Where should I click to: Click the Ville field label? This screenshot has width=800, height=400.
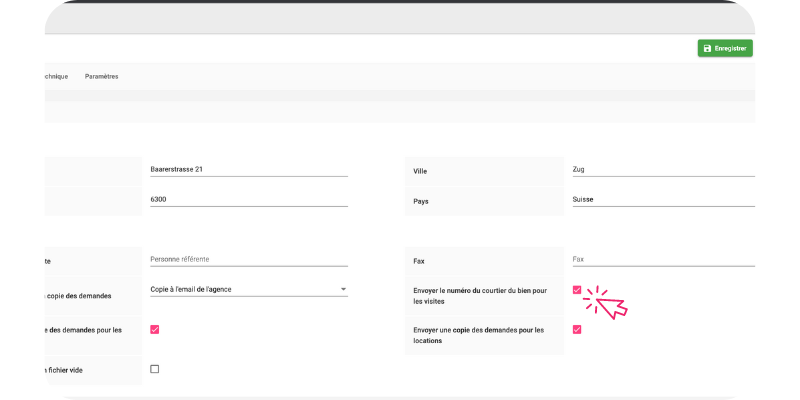(x=420, y=171)
